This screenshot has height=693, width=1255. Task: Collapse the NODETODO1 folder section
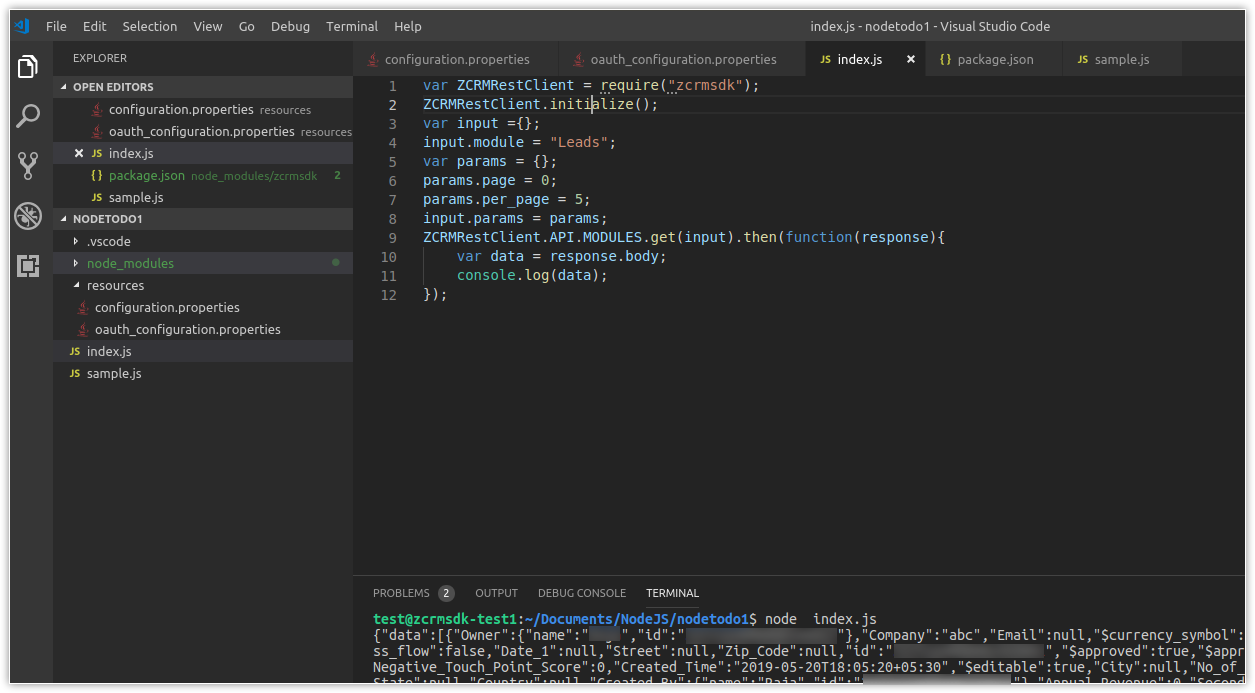(x=66, y=219)
